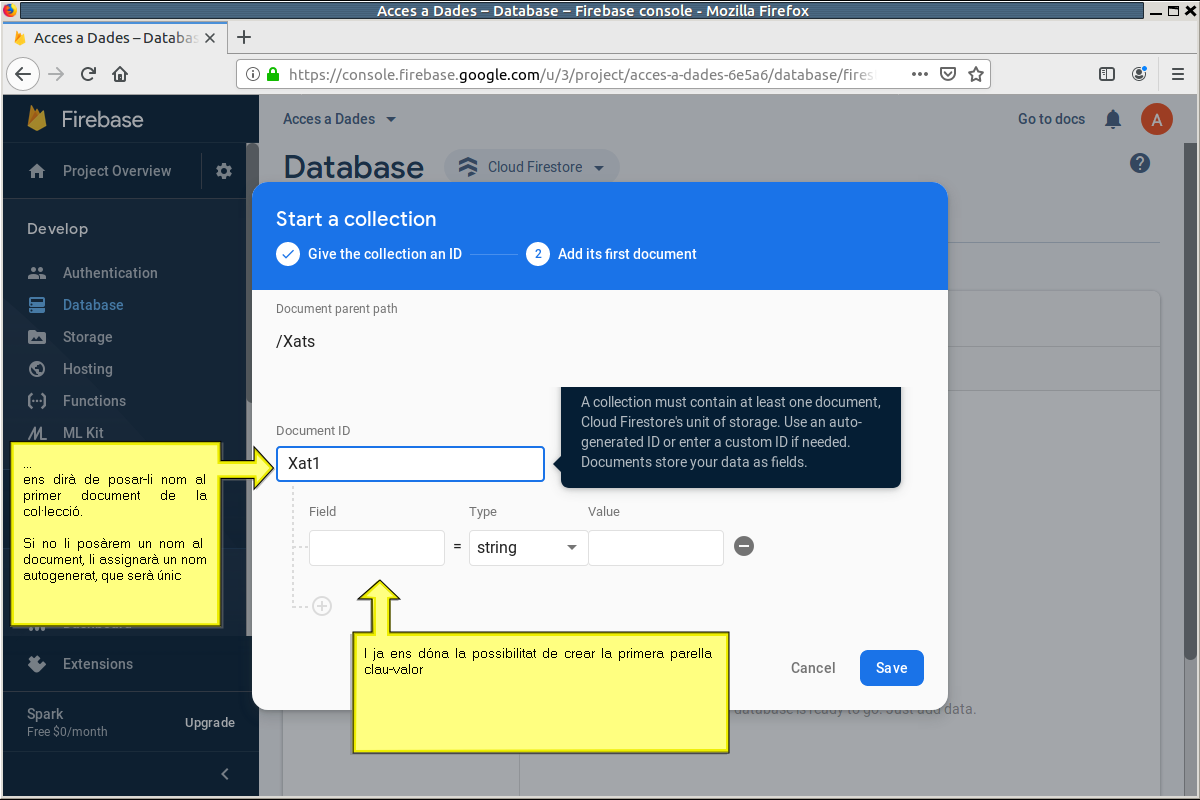Click the ML Kit icon

coord(37,433)
